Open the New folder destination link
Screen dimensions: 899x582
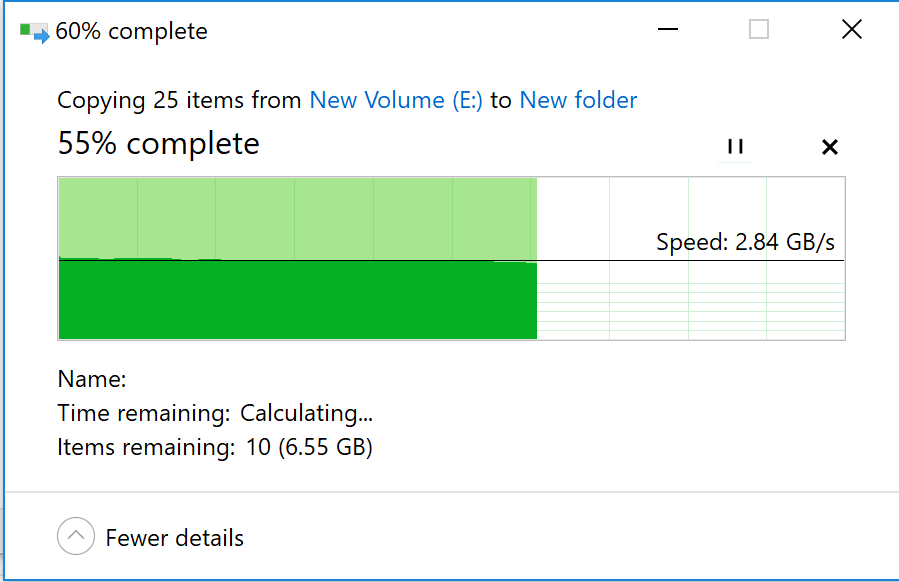[x=578, y=100]
